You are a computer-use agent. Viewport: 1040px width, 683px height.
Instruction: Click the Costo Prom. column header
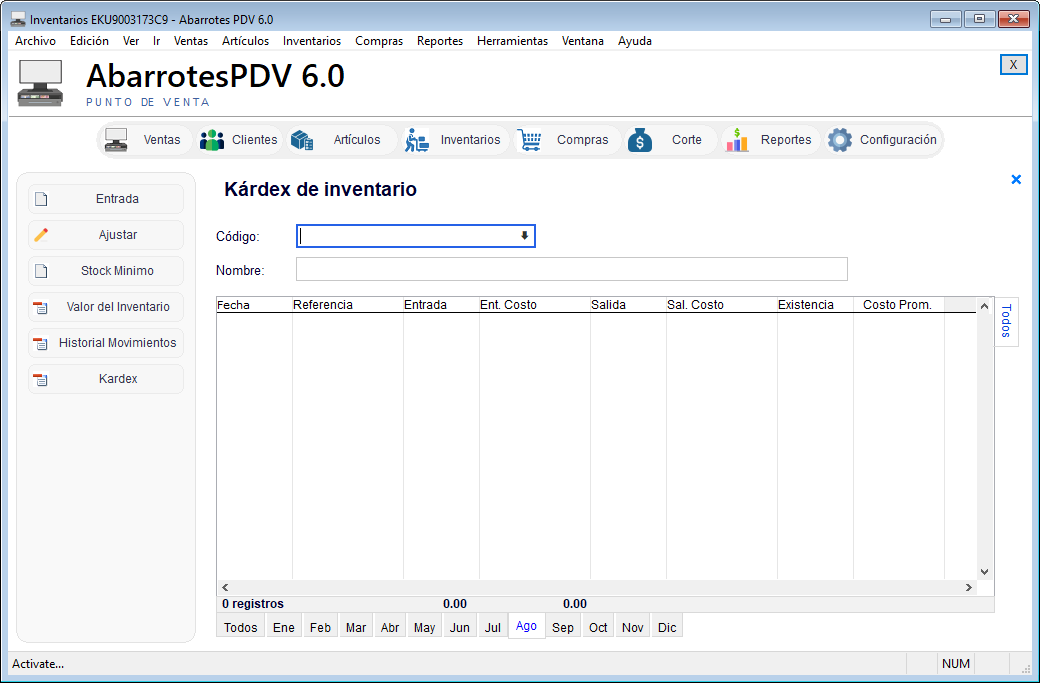coord(899,305)
